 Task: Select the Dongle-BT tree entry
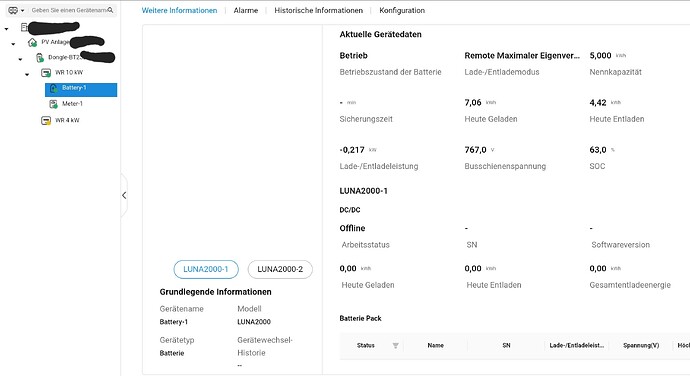[x=64, y=57]
